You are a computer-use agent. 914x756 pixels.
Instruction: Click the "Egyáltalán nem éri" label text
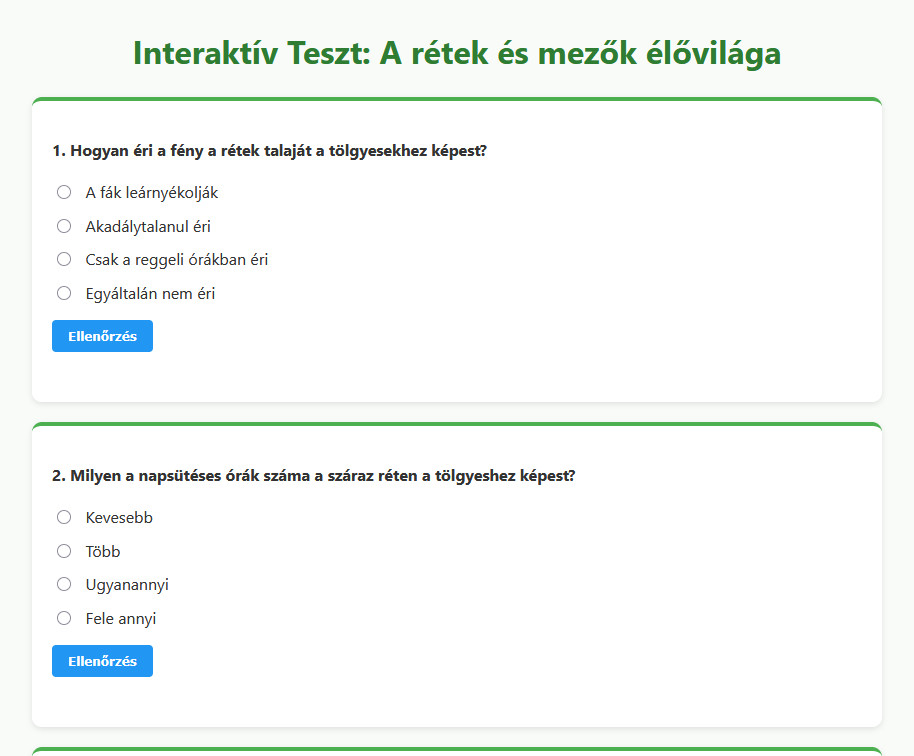click(x=150, y=294)
